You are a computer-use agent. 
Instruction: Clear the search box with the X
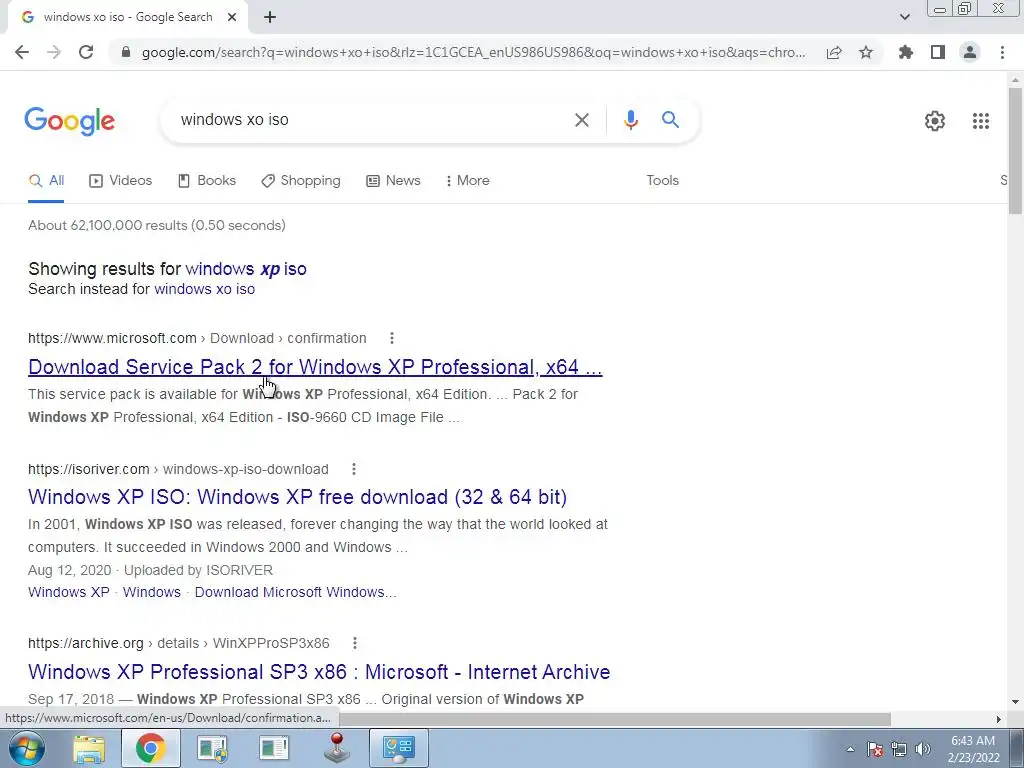click(581, 120)
